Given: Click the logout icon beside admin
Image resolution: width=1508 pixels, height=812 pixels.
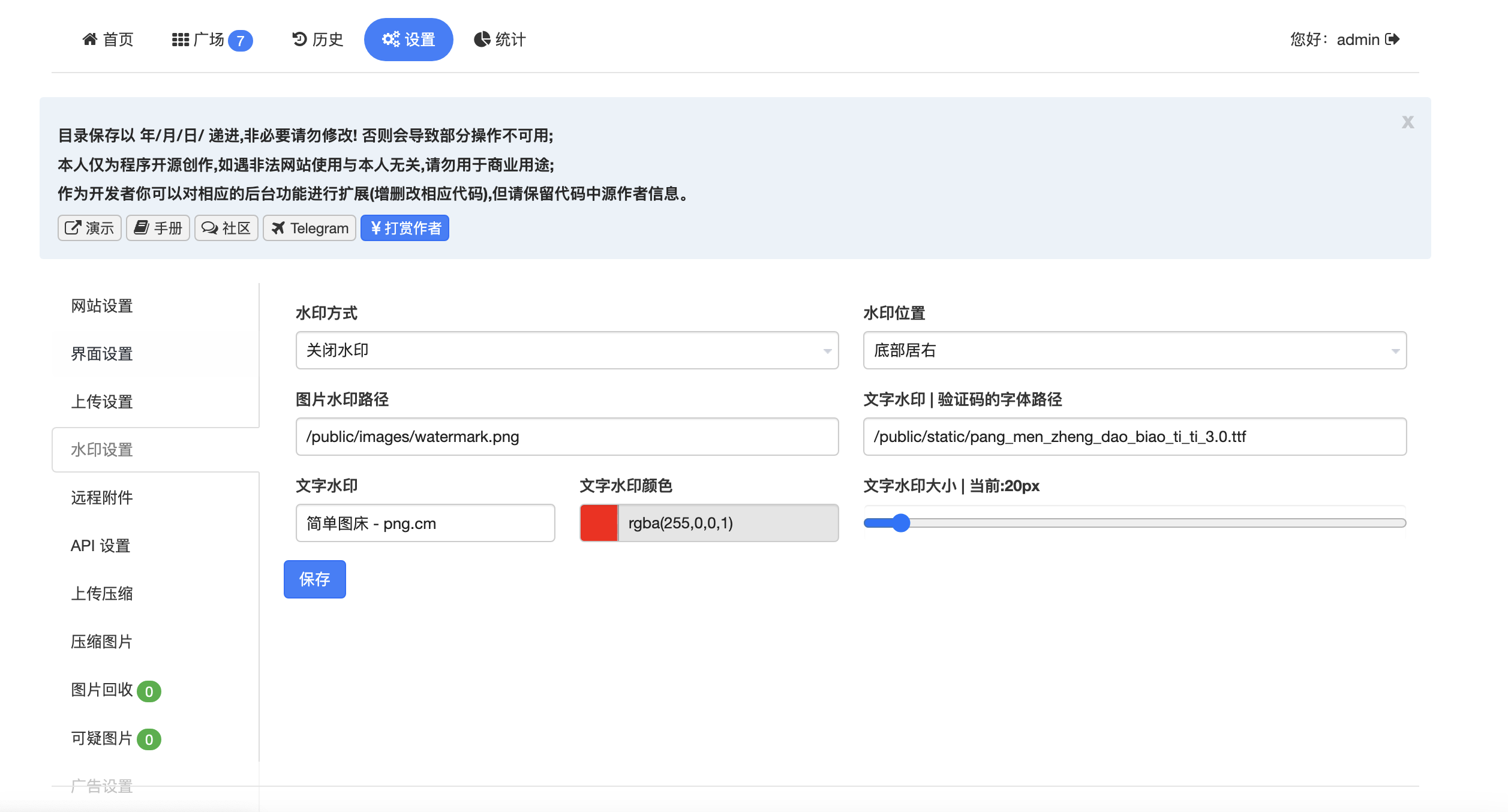Looking at the screenshot, I should [1392, 40].
